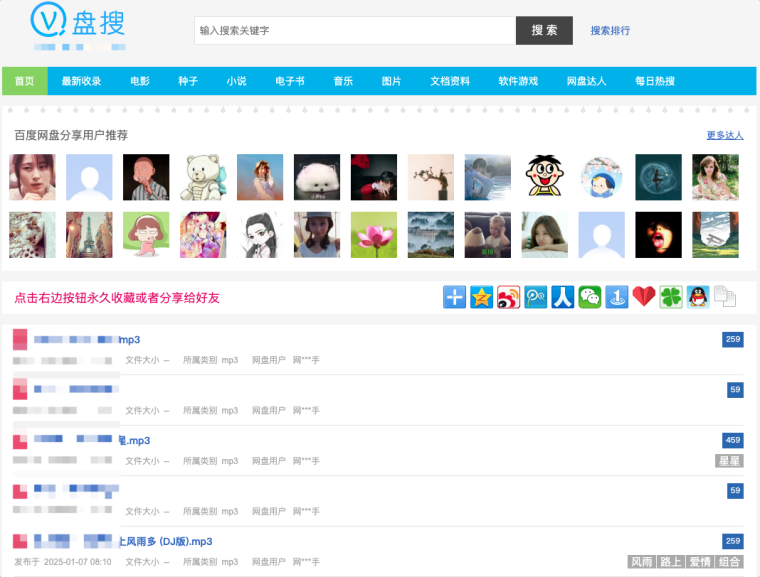Open the Eiffel Tower user avatar

pos(89,235)
